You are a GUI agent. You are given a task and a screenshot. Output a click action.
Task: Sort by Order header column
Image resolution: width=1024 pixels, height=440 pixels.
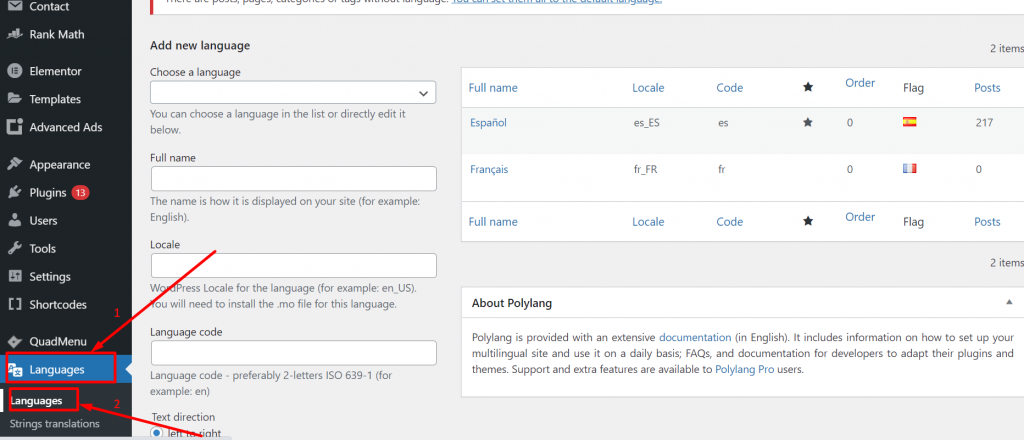click(x=860, y=83)
